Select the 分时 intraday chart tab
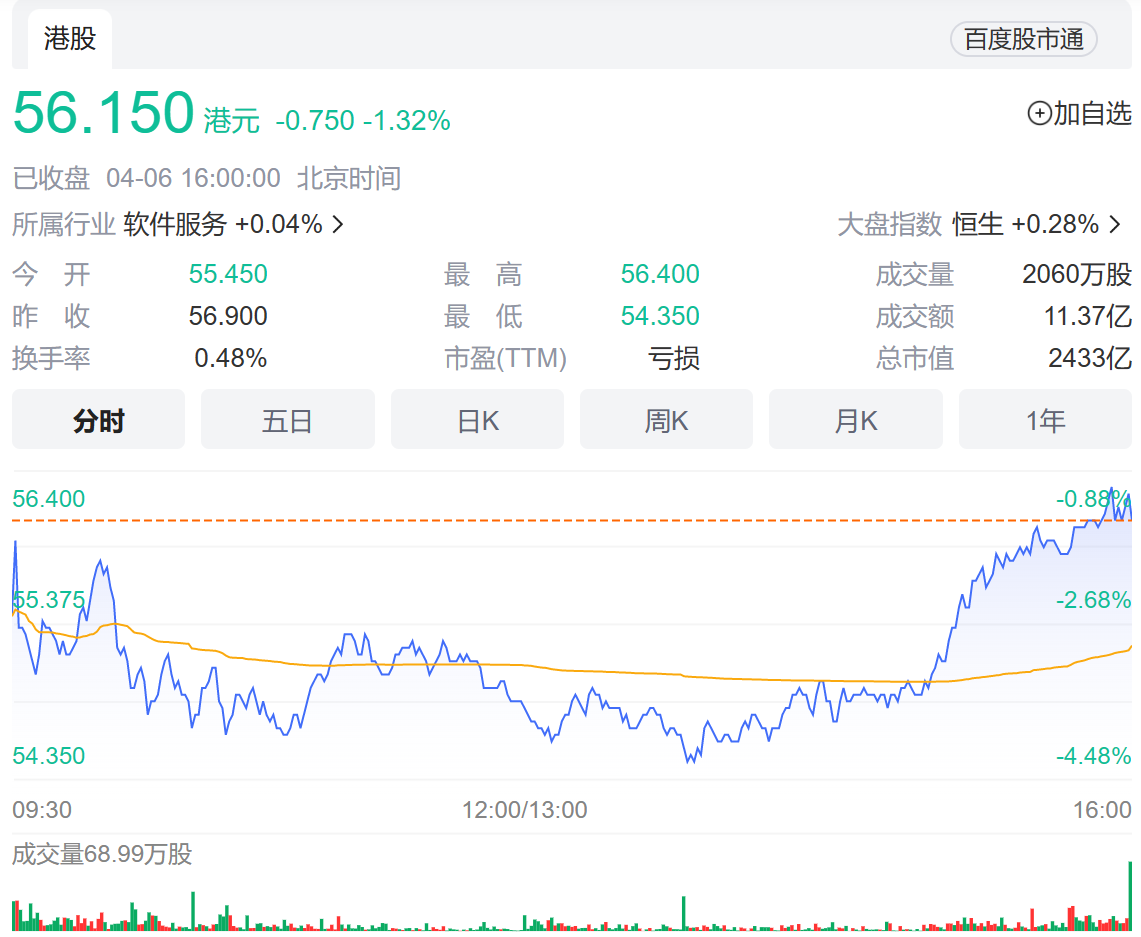Viewport: 1141px width, 937px height. coord(97,420)
